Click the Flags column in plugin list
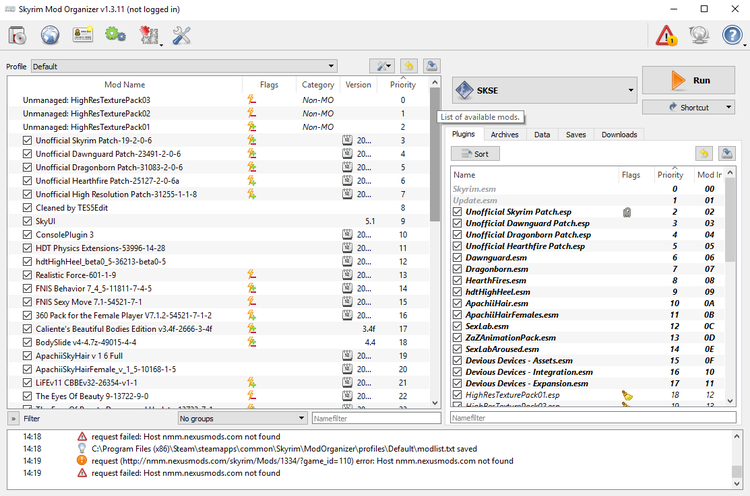 (631, 175)
